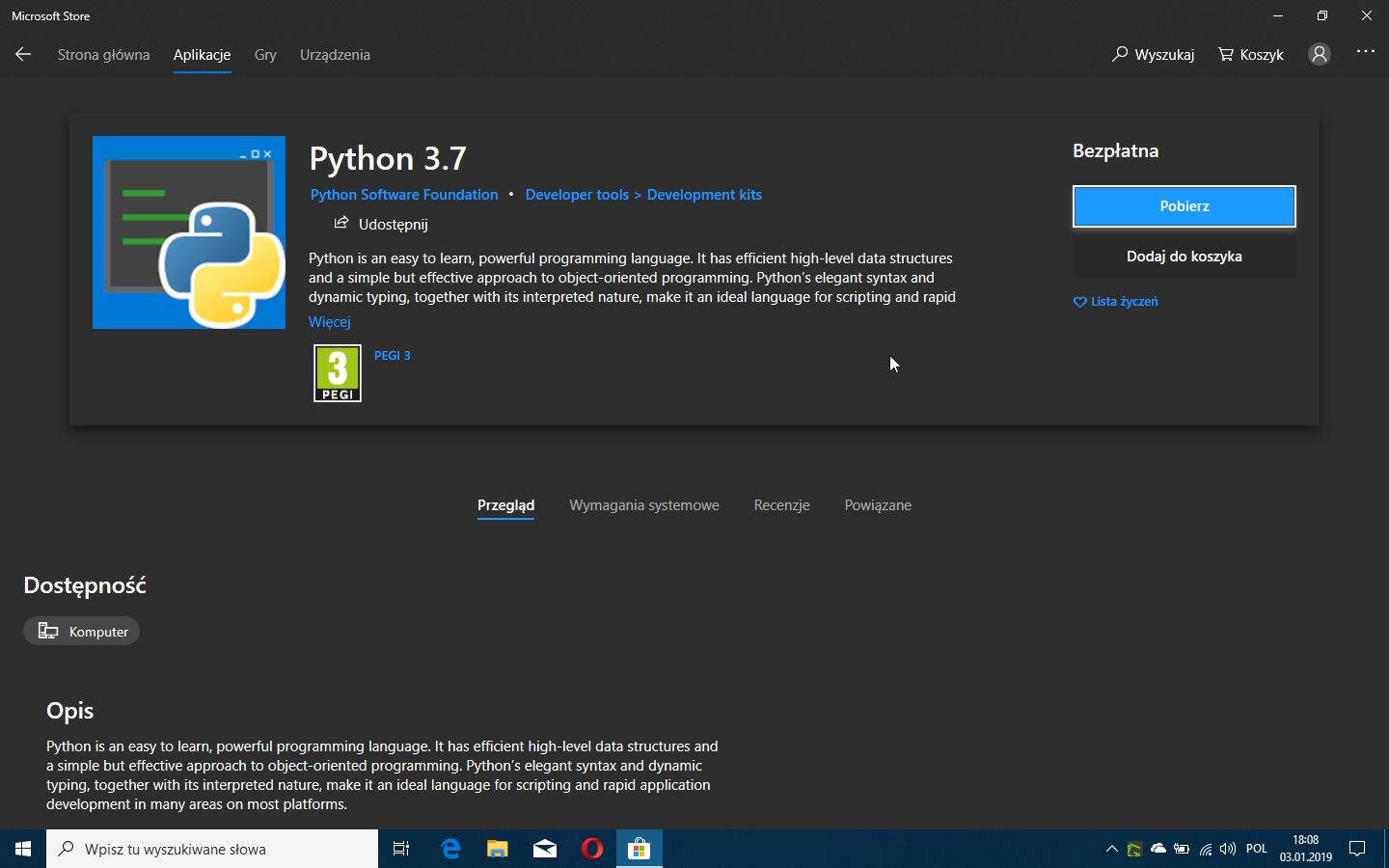The height and width of the screenshot is (868, 1389).
Task: Open Task View on the taskbar
Action: [x=401, y=849]
